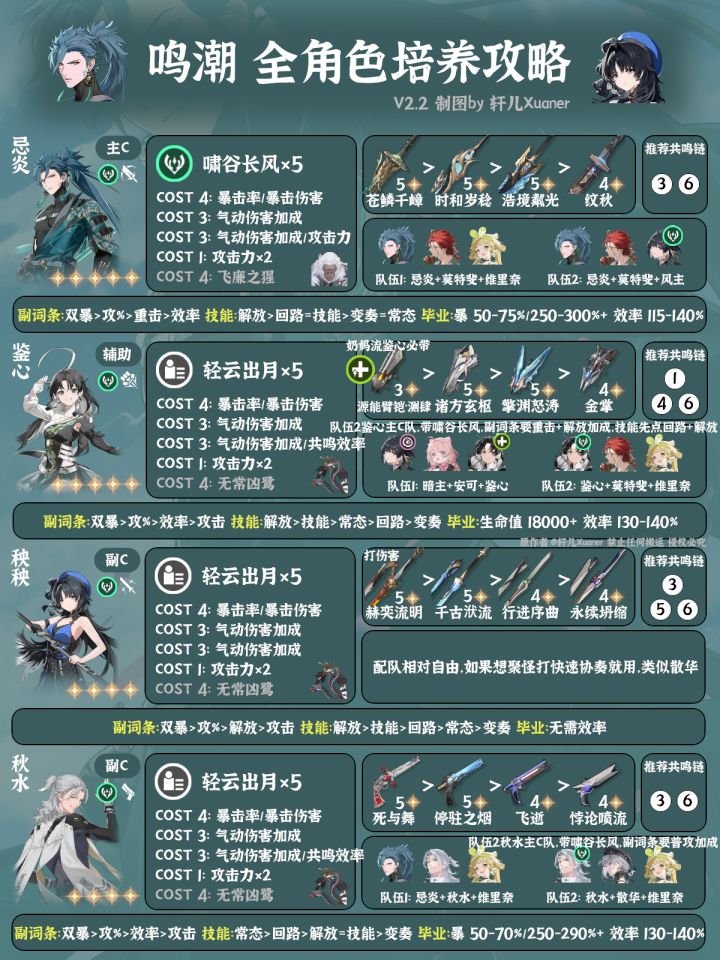Click the 啸谷长风 echo set icon
720x960 pixels.
(174, 163)
